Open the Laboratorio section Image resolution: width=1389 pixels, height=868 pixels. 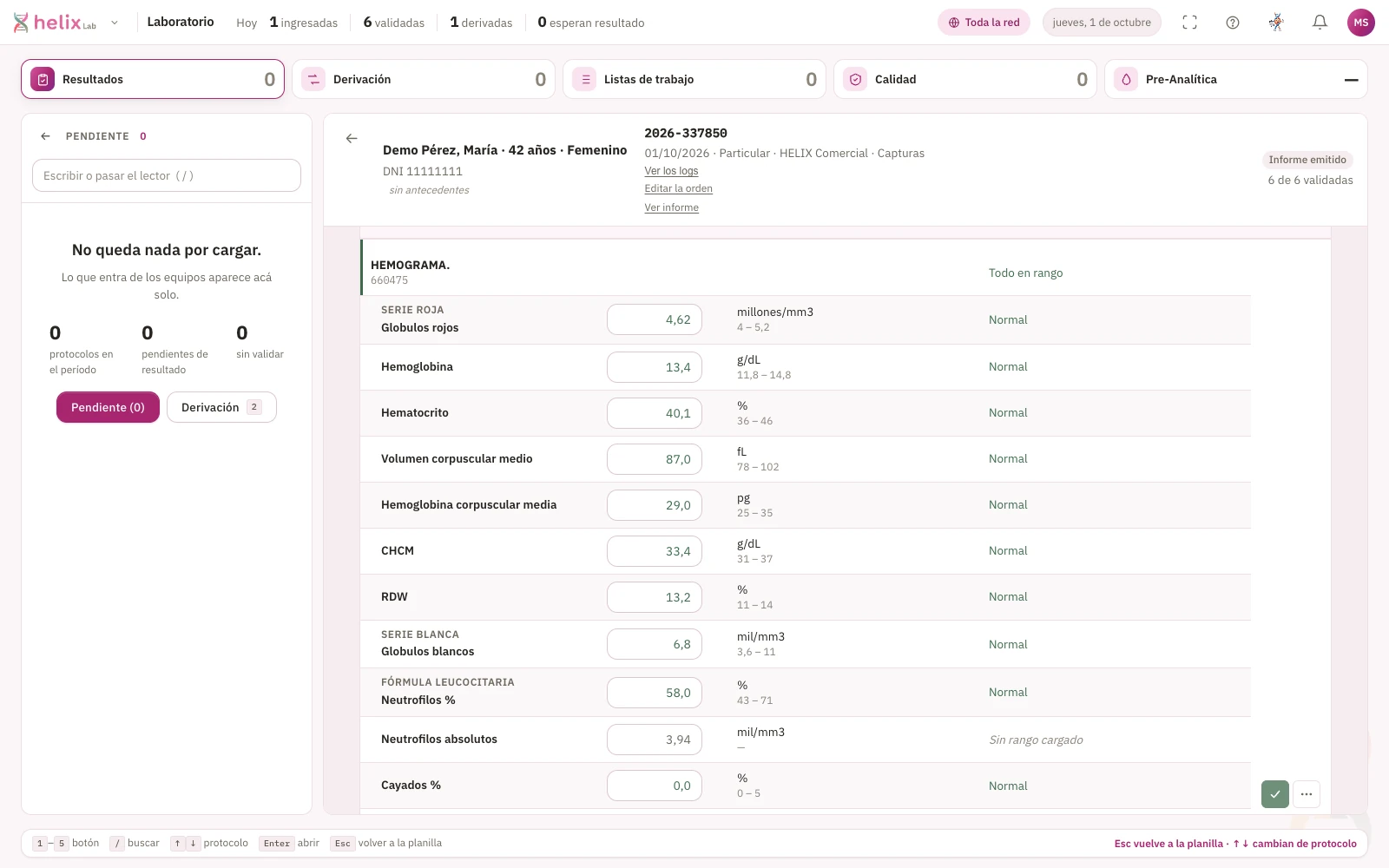click(x=181, y=22)
